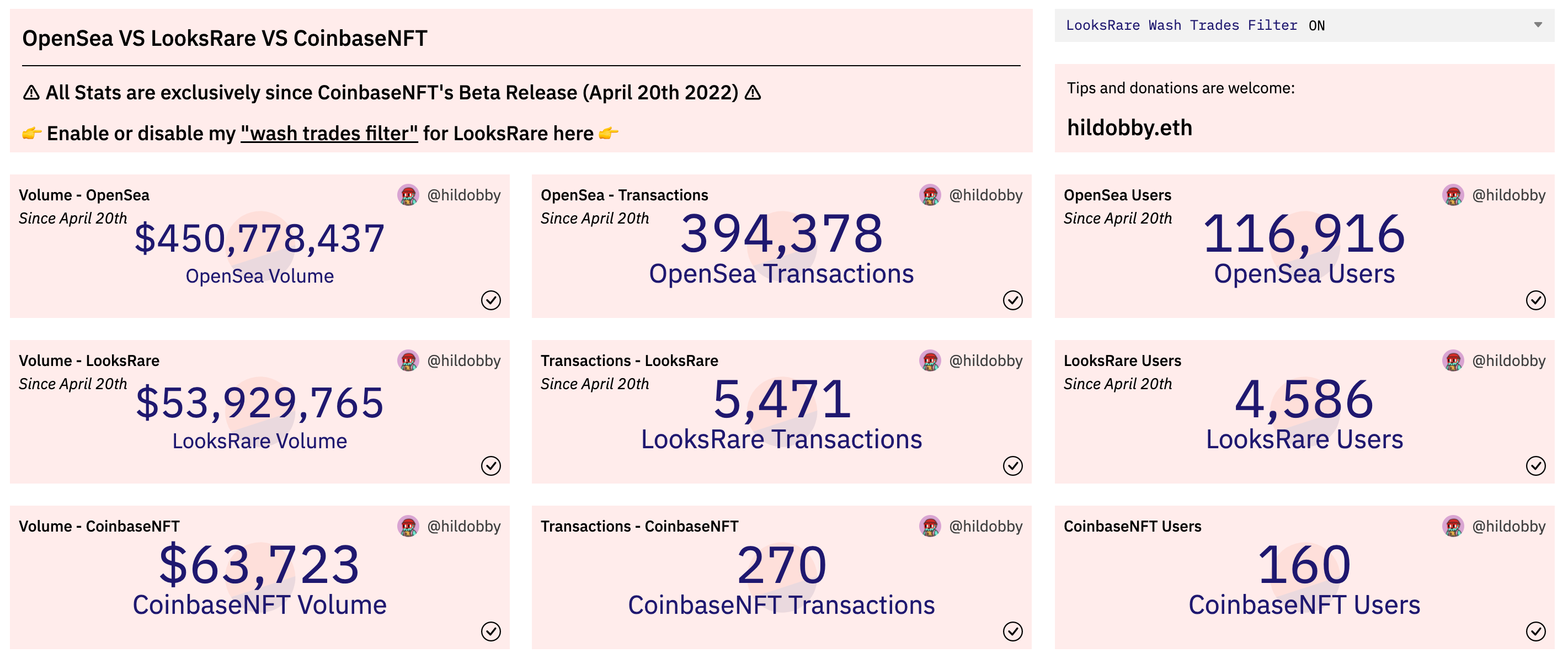Open the "Transactions - CoinbaseNFT" card title
Viewport: 1568px width, 658px height.
(x=640, y=527)
